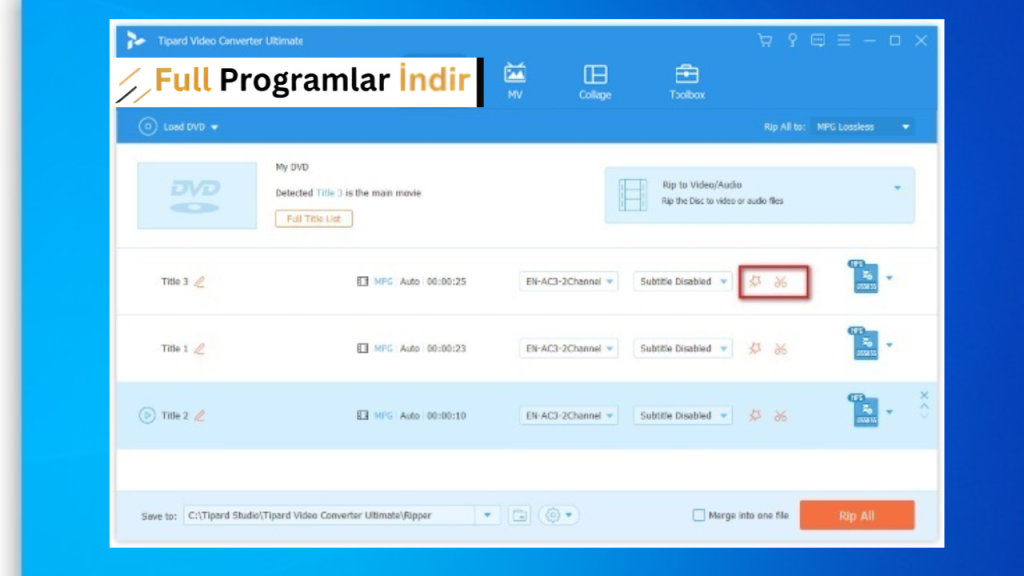
Task: Select the Title 1 row label
Action: [x=174, y=349]
